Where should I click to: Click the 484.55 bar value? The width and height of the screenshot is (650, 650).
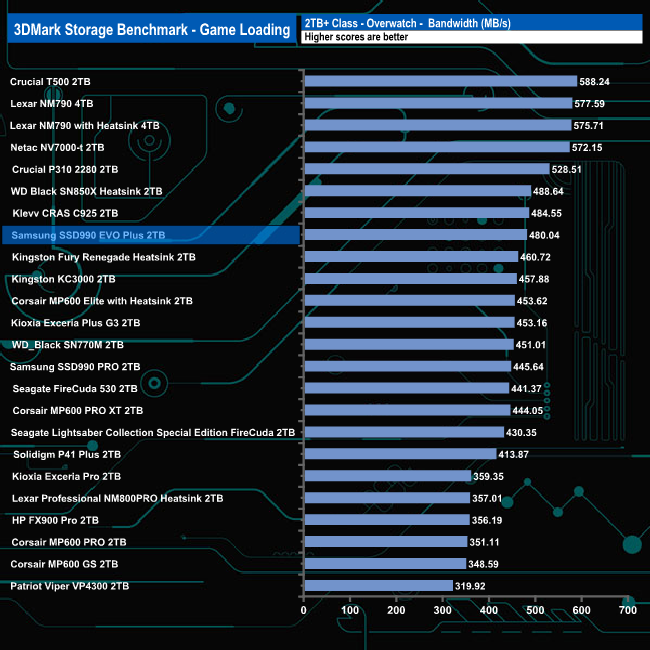point(546,213)
